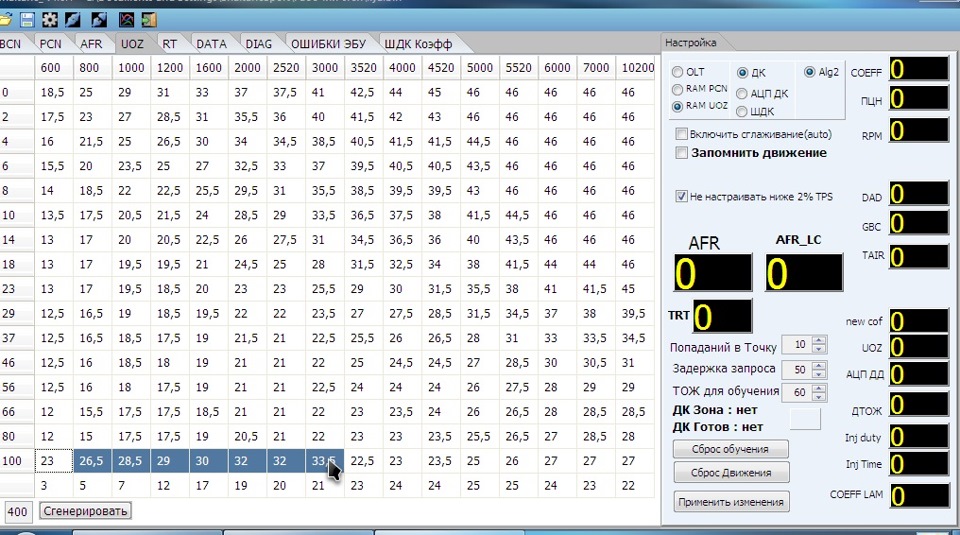This screenshot has width=960, height=535.
Task: Enable the Включить сглаживание(auto) checkbox
Action: [681, 133]
